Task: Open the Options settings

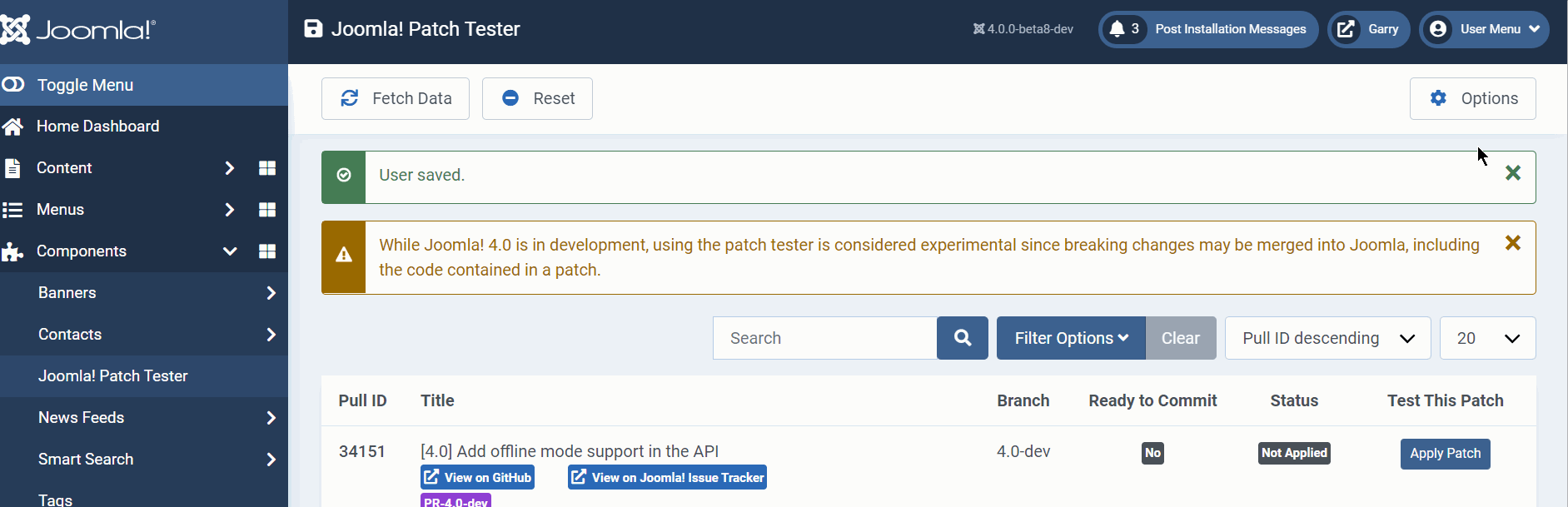Action: pos(1472,98)
